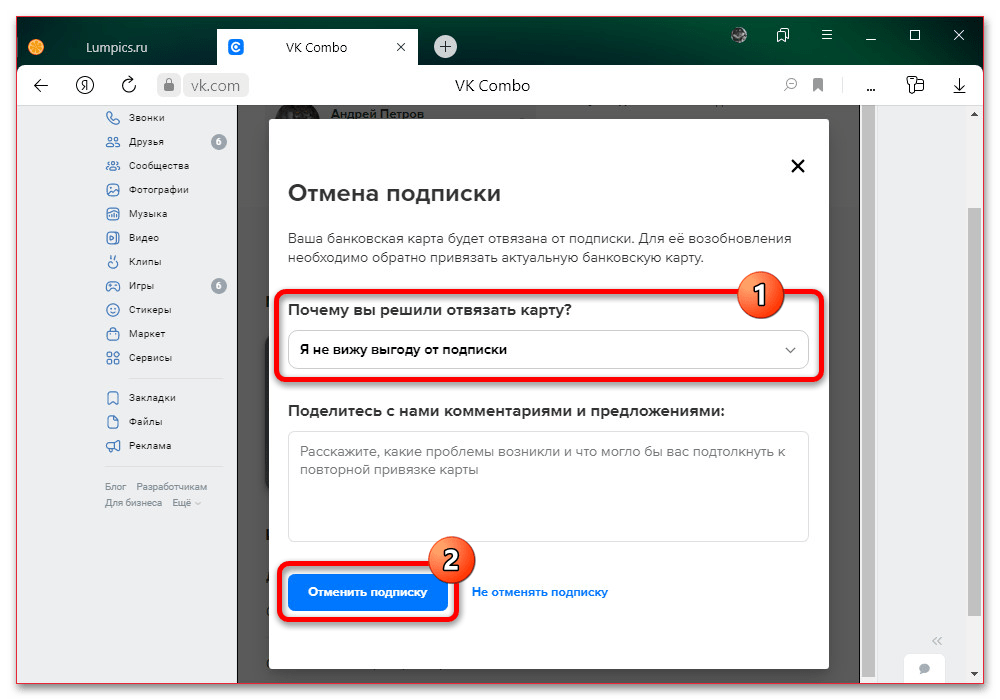Open the VK chat bubble widget
This screenshot has height=700, width=1000.
pos(924,668)
